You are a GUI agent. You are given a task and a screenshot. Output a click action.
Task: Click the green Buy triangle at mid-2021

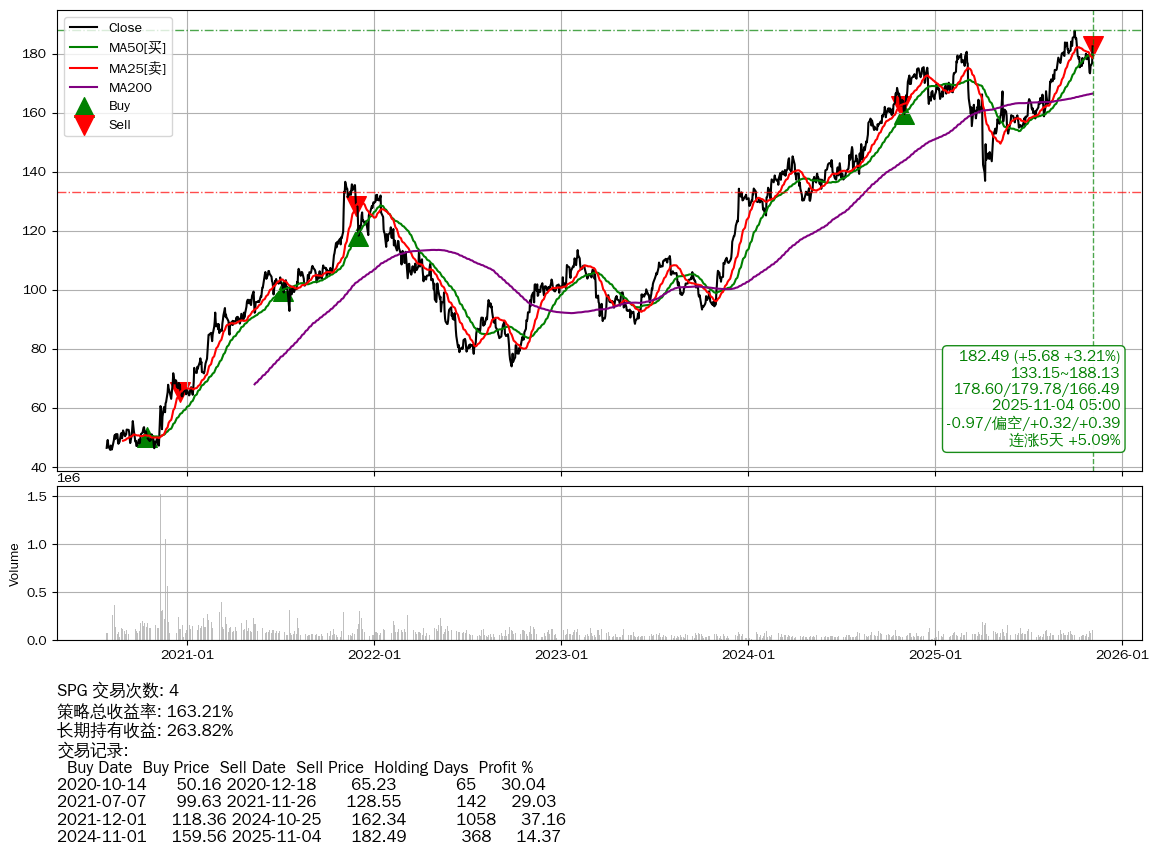pos(283,291)
